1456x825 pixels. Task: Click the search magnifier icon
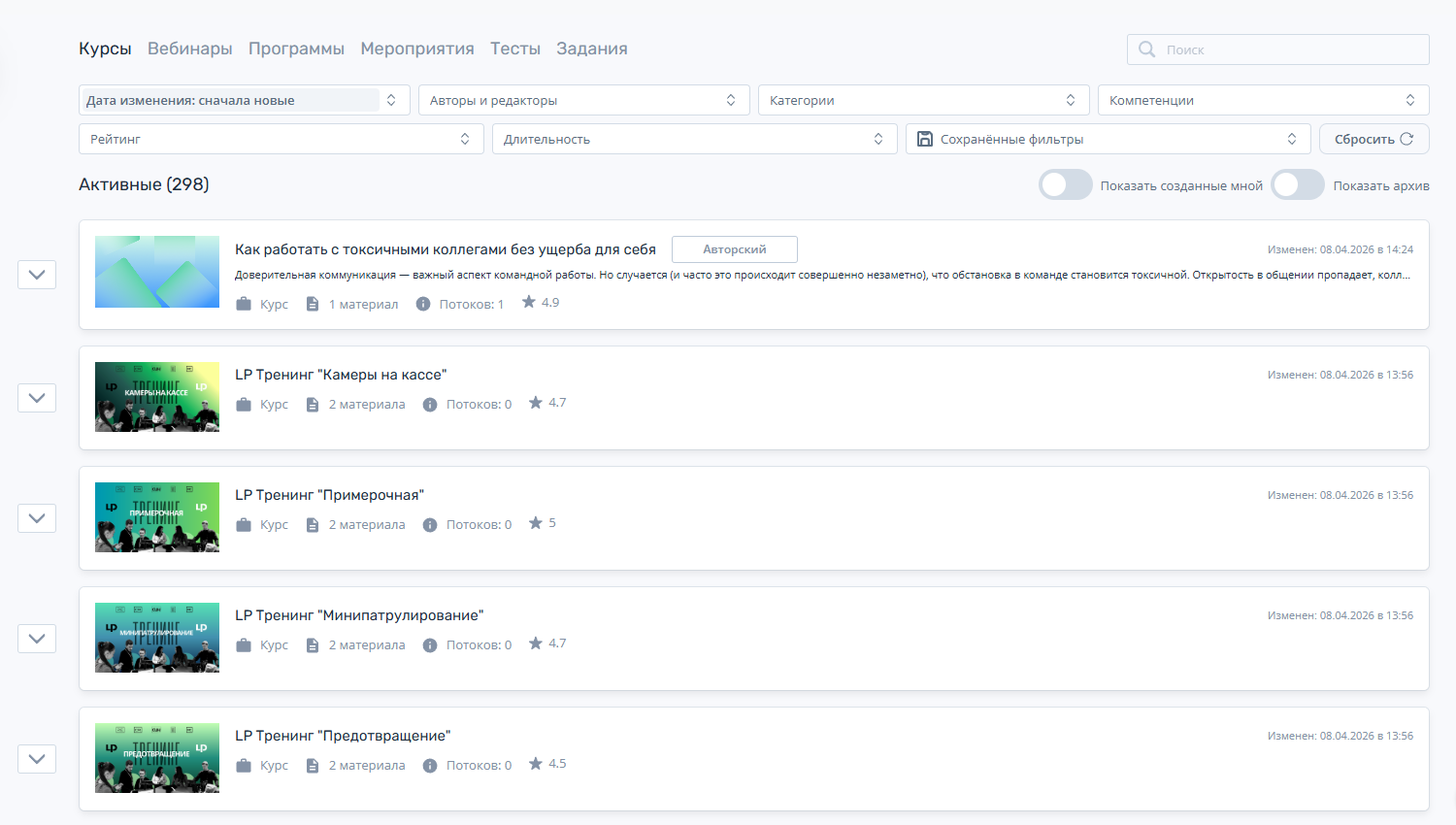1146,49
